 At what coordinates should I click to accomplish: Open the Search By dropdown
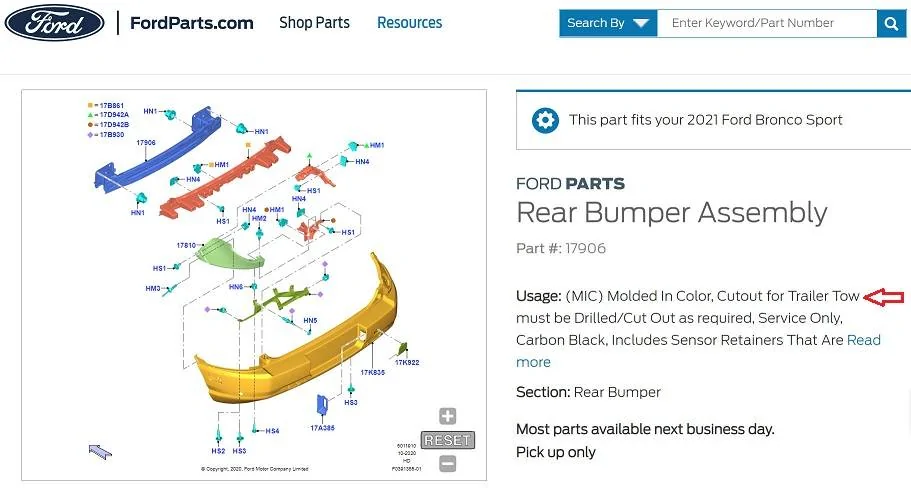608,23
